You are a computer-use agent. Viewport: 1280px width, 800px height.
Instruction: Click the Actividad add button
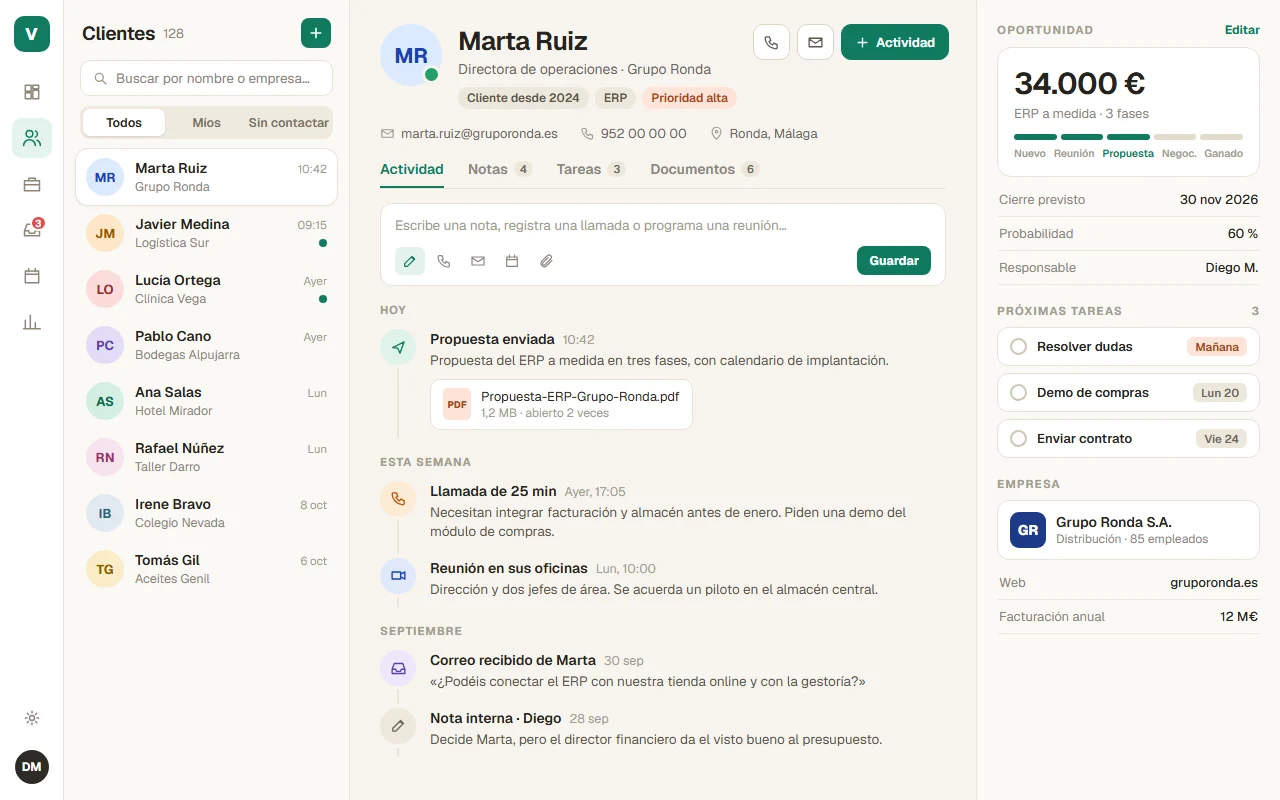click(x=895, y=42)
